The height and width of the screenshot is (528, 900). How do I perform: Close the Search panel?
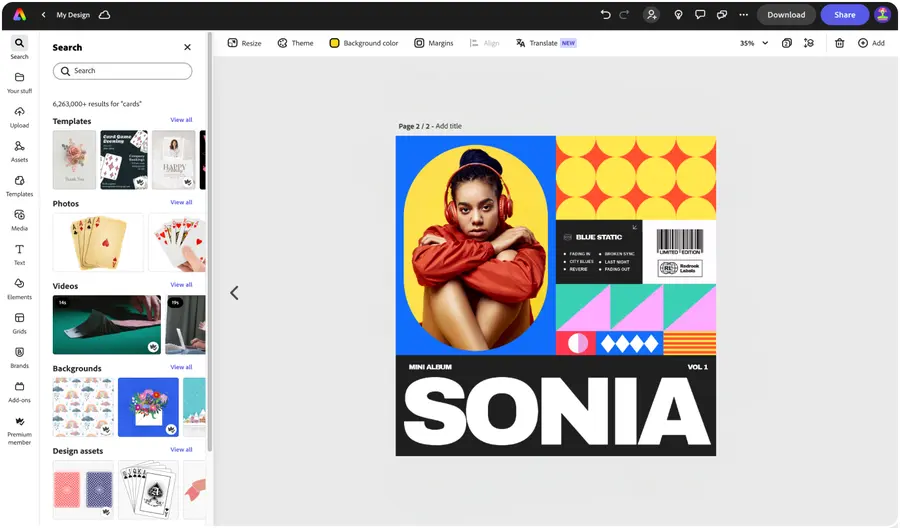pyautogui.click(x=187, y=47)
